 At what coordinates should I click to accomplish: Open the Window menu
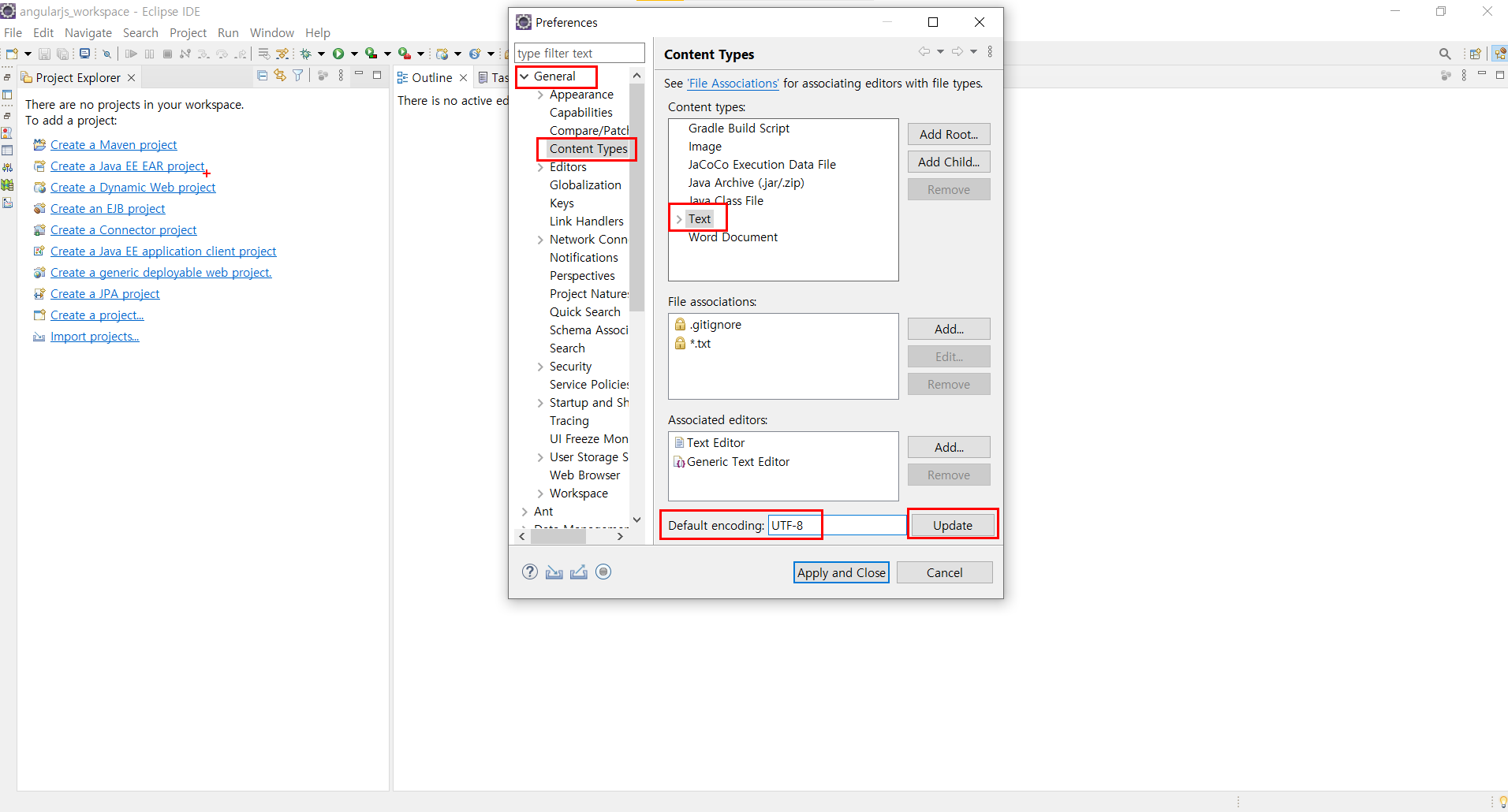click(x=272, y=32)
